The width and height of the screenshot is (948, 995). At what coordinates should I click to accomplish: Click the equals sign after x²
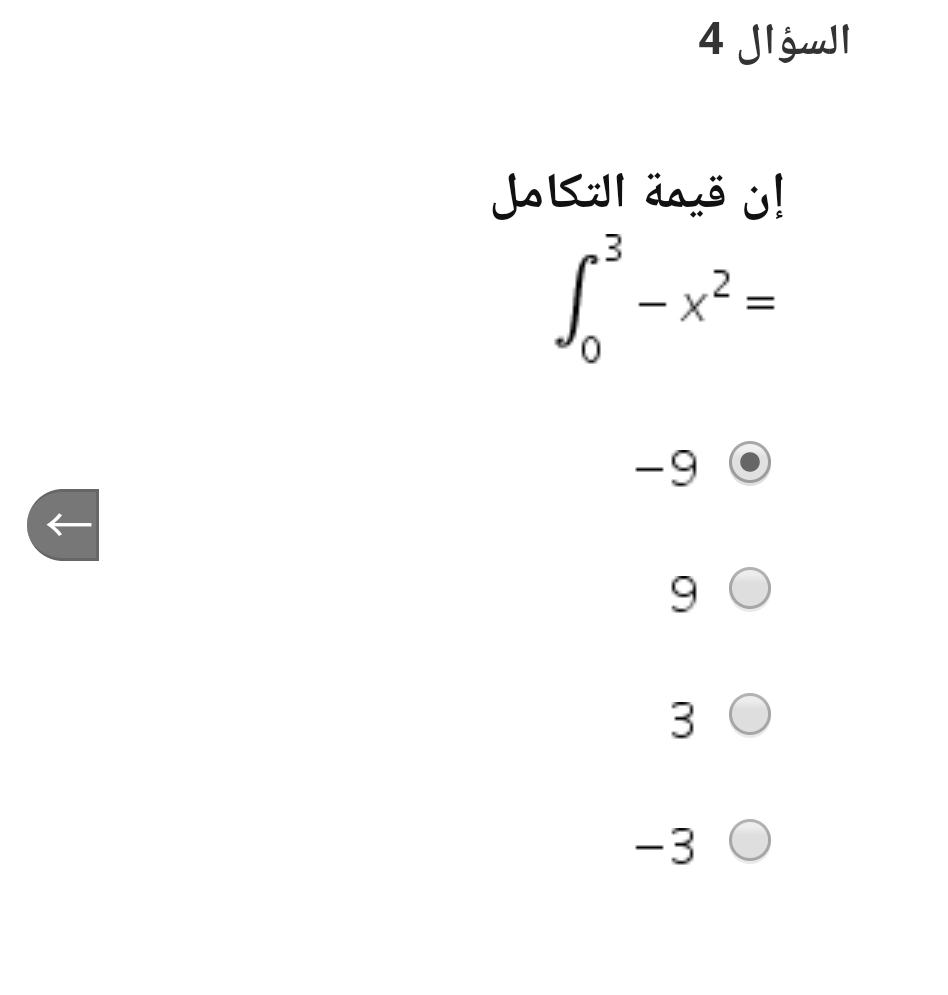pyautogui.click(x=760, y=303)
